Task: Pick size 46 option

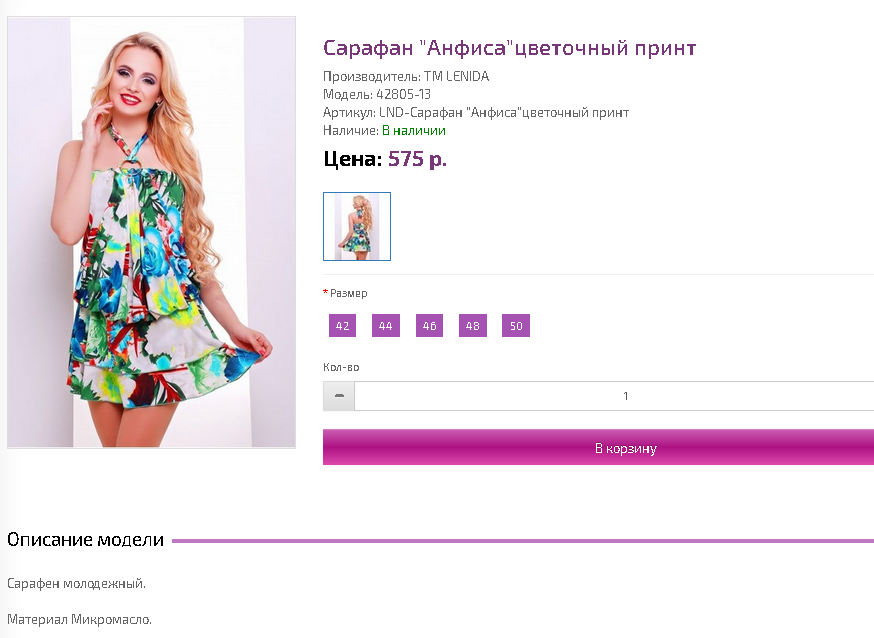Action: [x=429, y=326]
